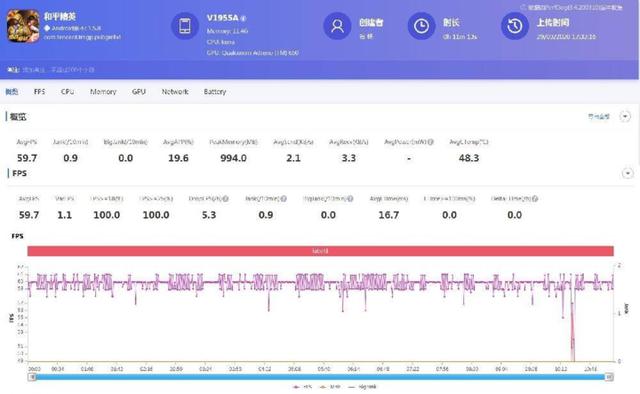Collapse the FPS section arrow
The height and width of the screenshot is (394, 640).
point(627,173)
